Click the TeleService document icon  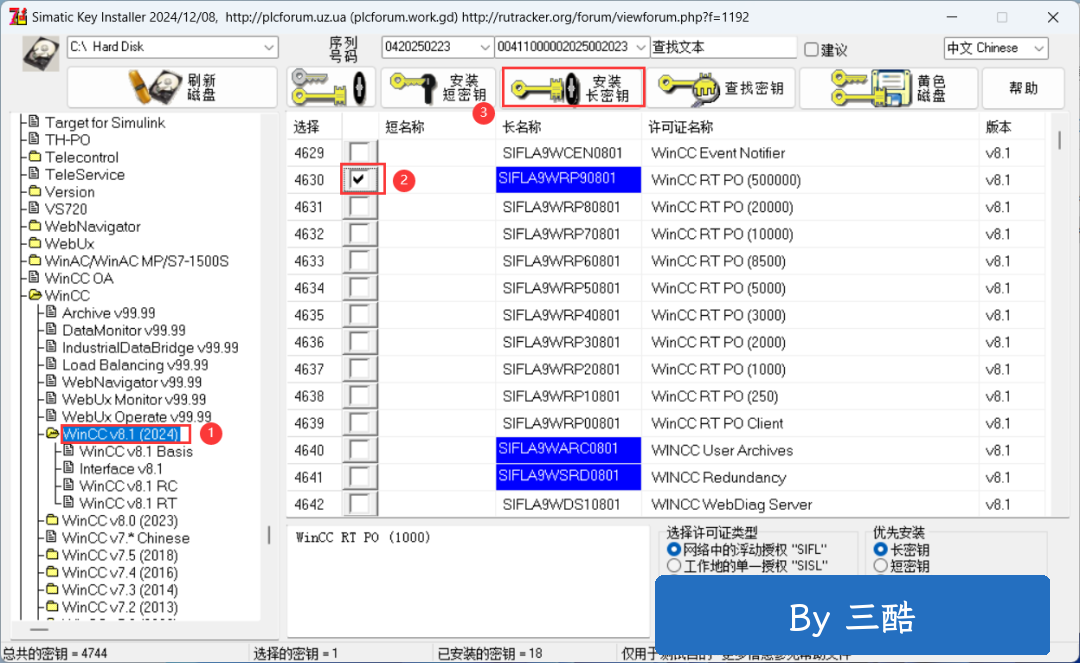tap(34, 173)
